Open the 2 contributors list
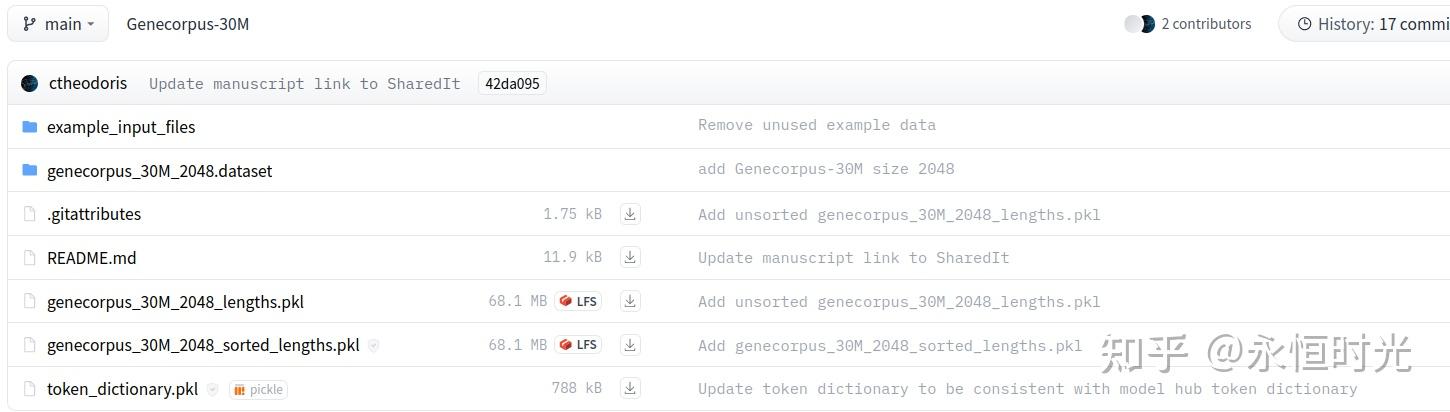1450x412 pixels. [1188, 24]
